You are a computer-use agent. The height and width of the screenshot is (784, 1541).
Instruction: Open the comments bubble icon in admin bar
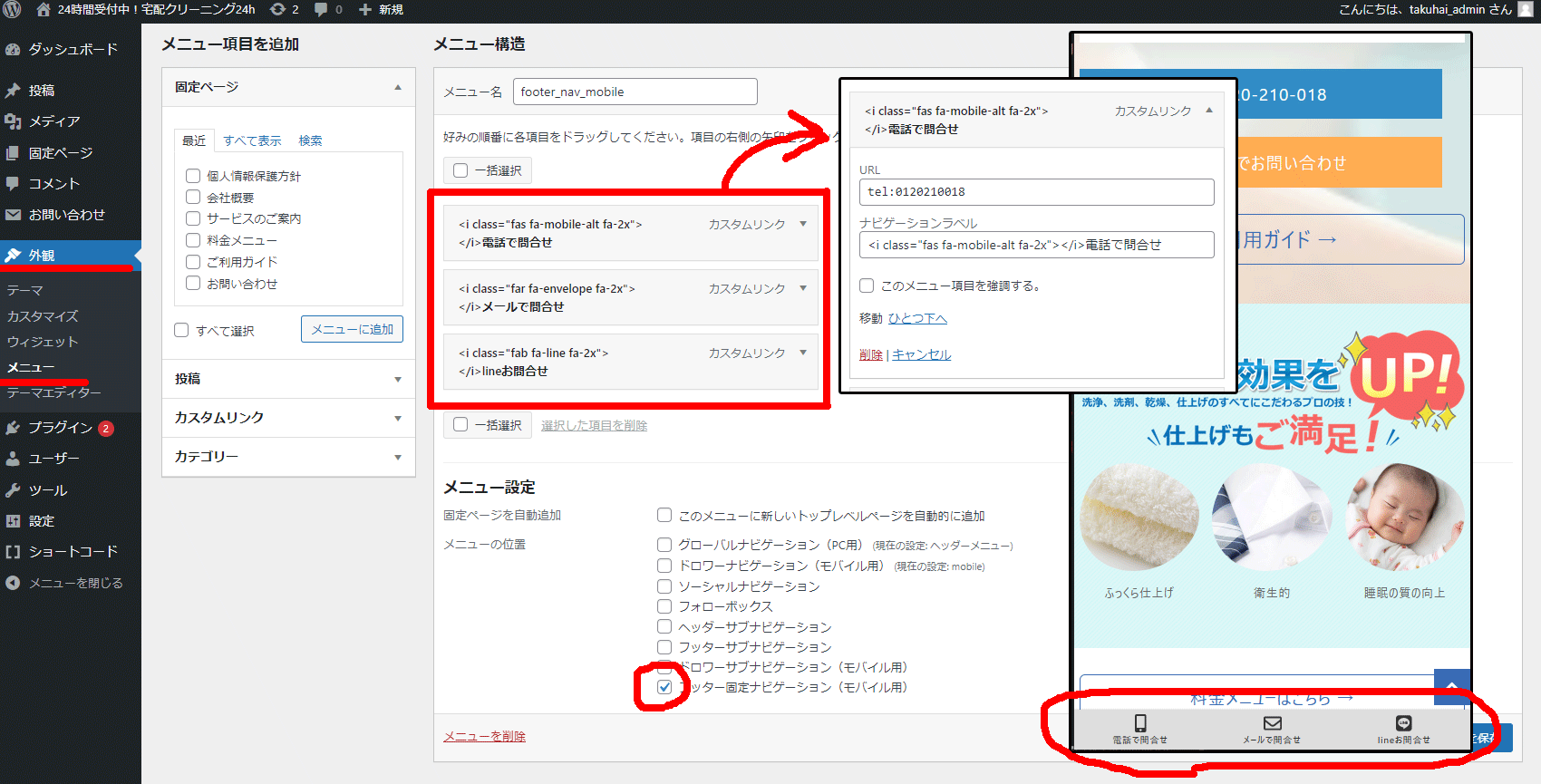tap(321, 9)
